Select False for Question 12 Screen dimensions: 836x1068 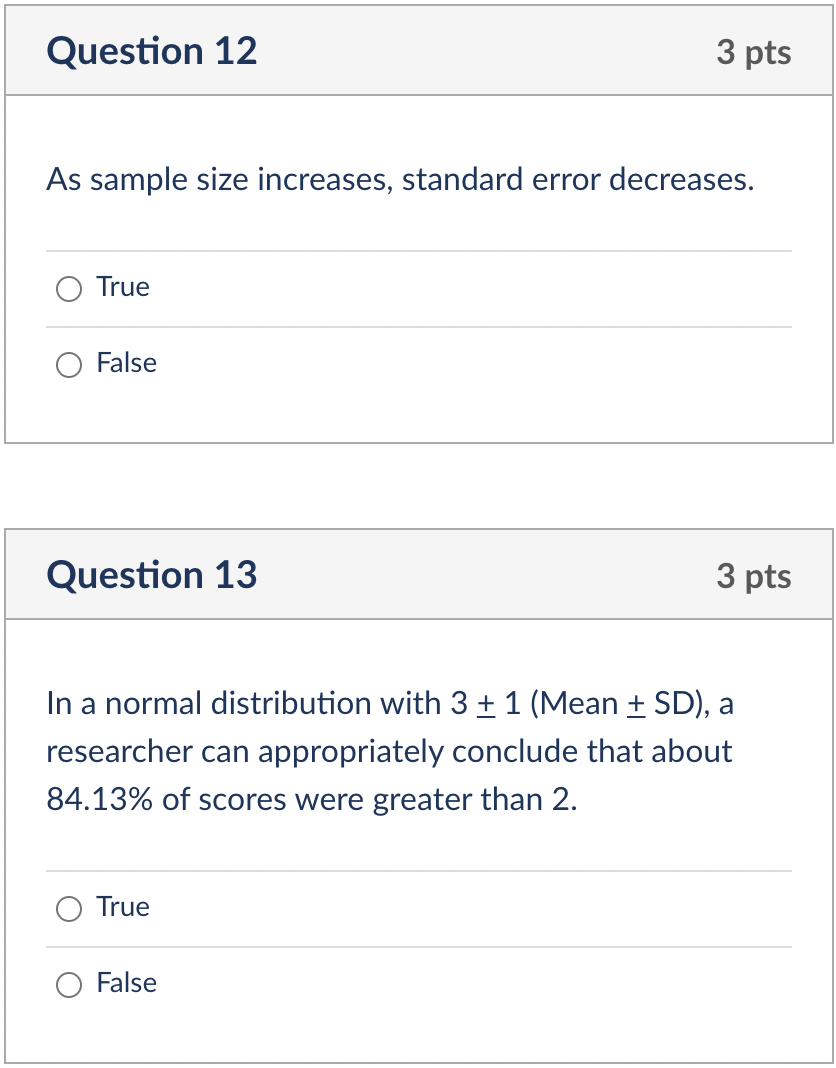tap(69, 364)
